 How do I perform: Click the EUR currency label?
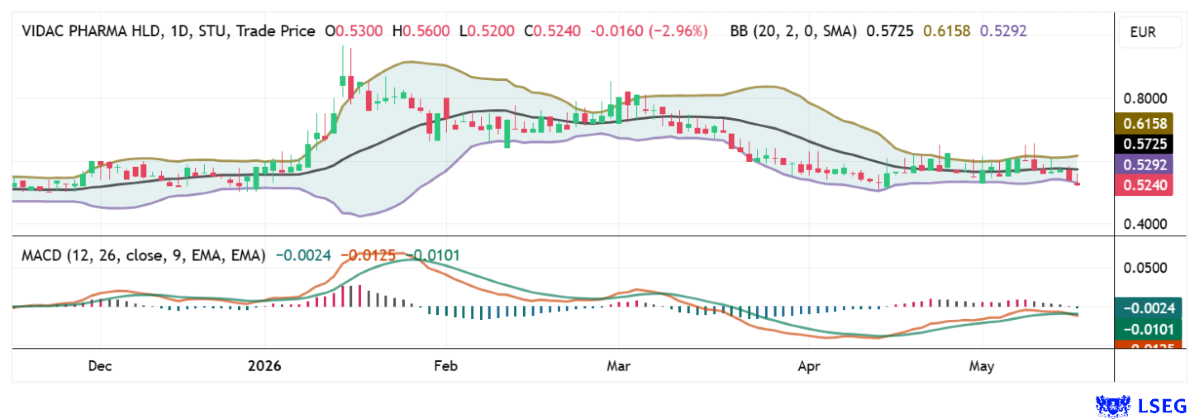[1143, 31]
